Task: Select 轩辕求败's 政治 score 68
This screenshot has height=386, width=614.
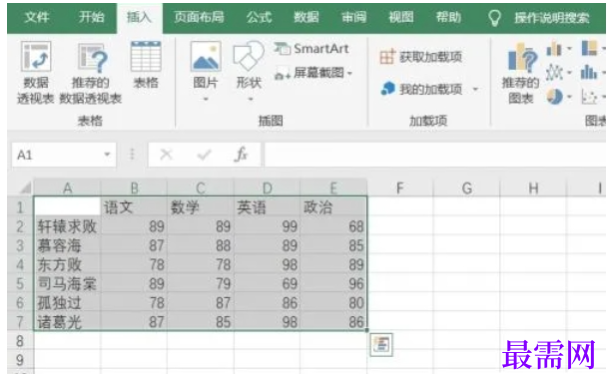Action: pyautogui.click(x=334, y=226)
